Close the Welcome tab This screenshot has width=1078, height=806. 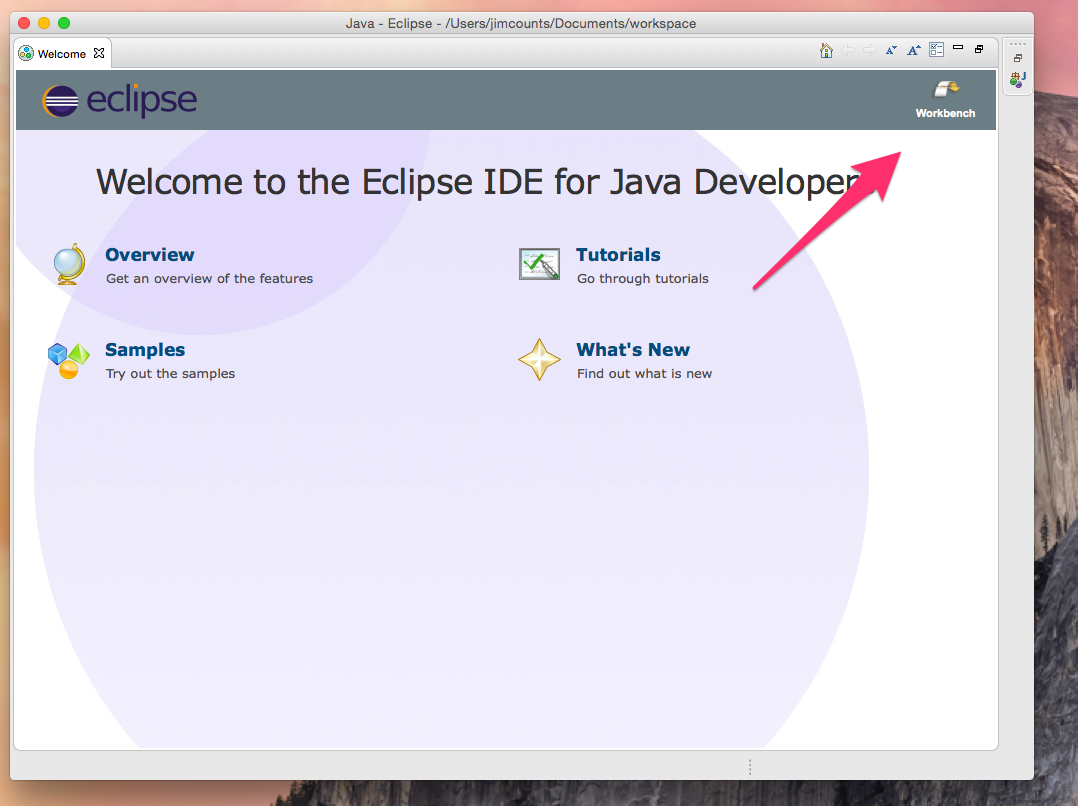(x=99, y=53)
